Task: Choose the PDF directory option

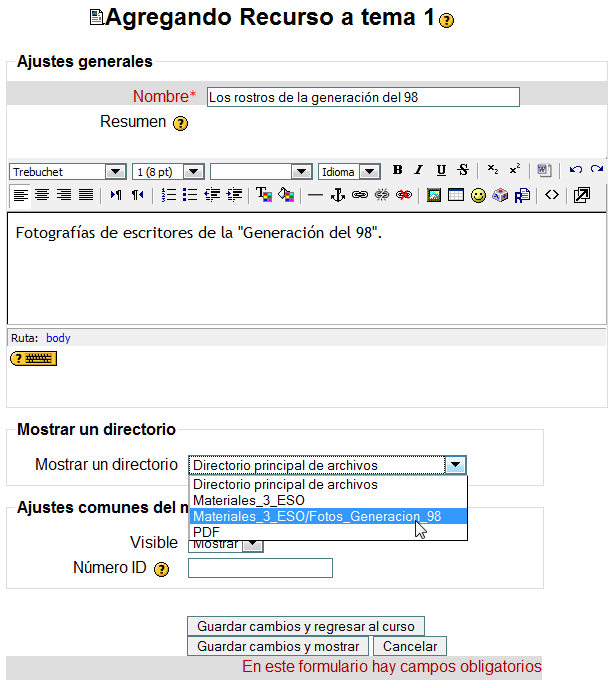Action: pyautogui.click(x=207, y=533)
